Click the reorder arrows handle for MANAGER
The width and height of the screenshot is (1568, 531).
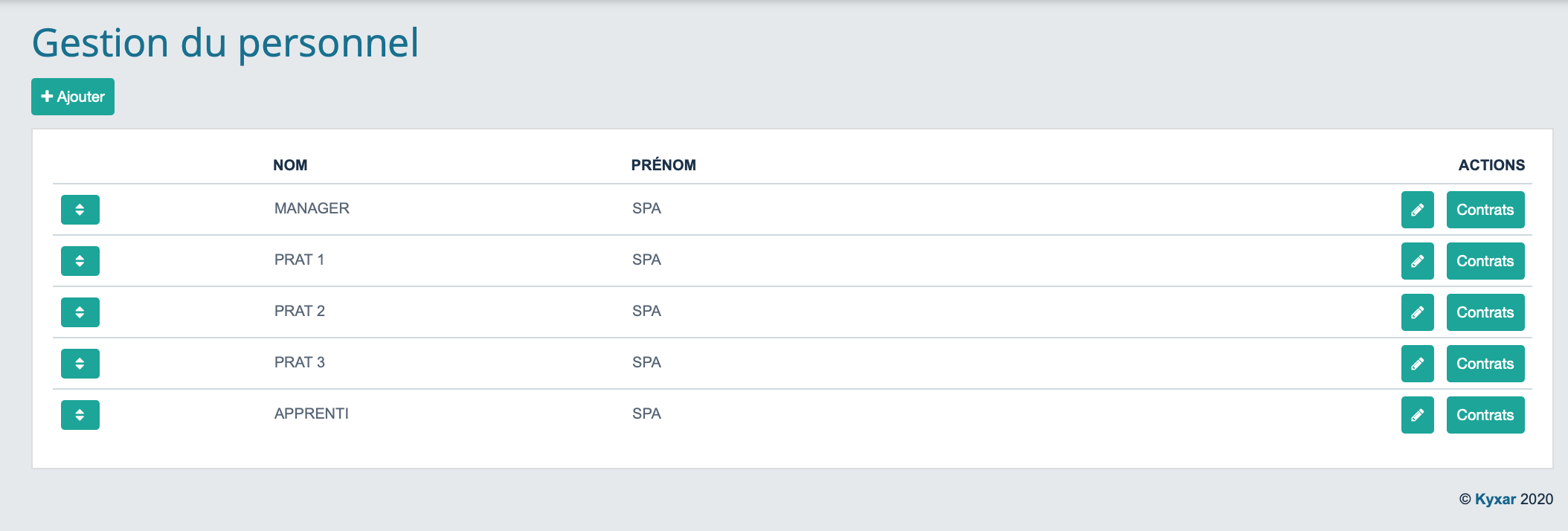tap(80, 210)
